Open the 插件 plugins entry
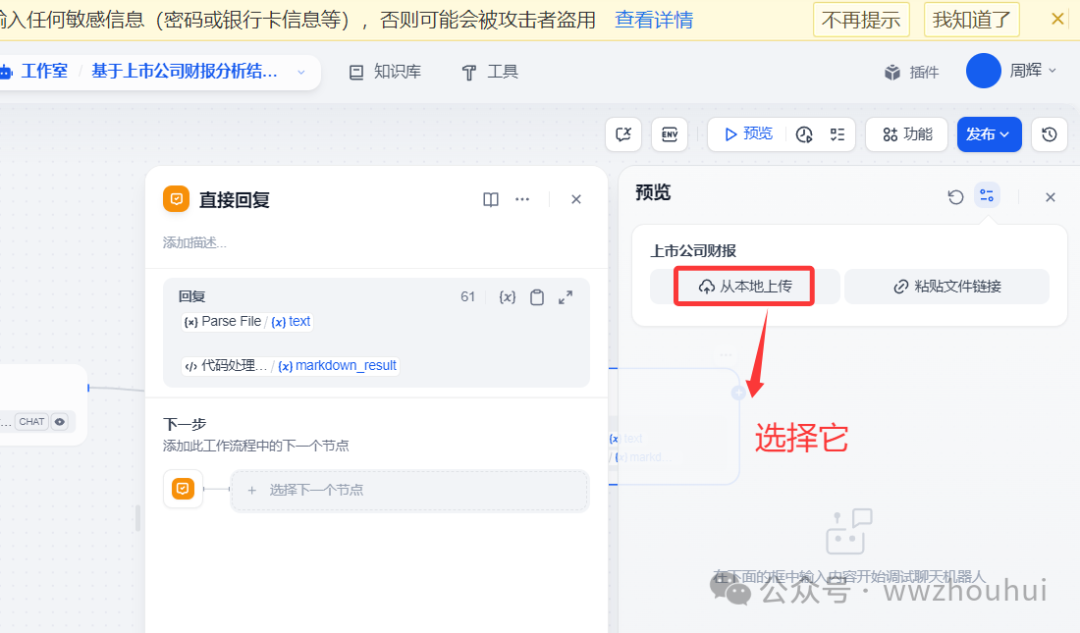Screen dimensions: 1080x633 click(911, 72)
